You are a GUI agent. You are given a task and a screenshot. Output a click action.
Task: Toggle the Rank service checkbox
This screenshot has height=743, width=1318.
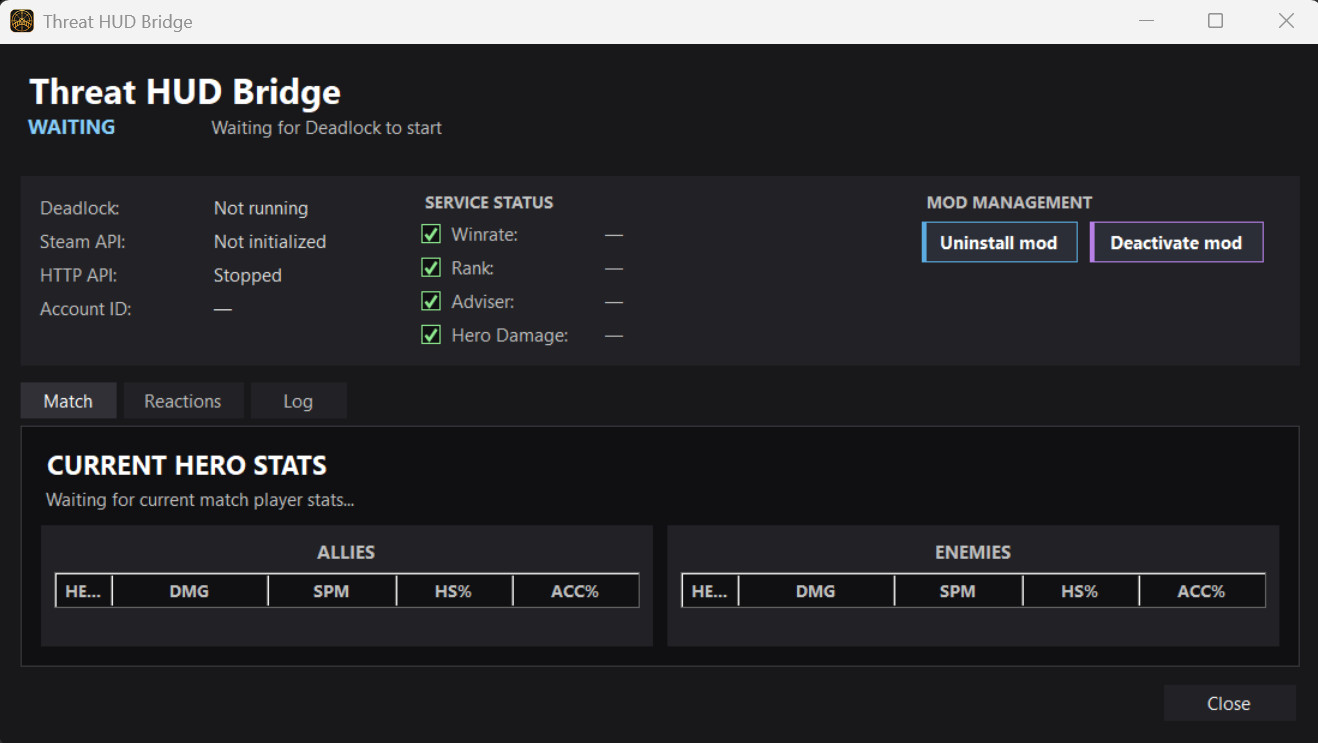[x=431, y=268]
